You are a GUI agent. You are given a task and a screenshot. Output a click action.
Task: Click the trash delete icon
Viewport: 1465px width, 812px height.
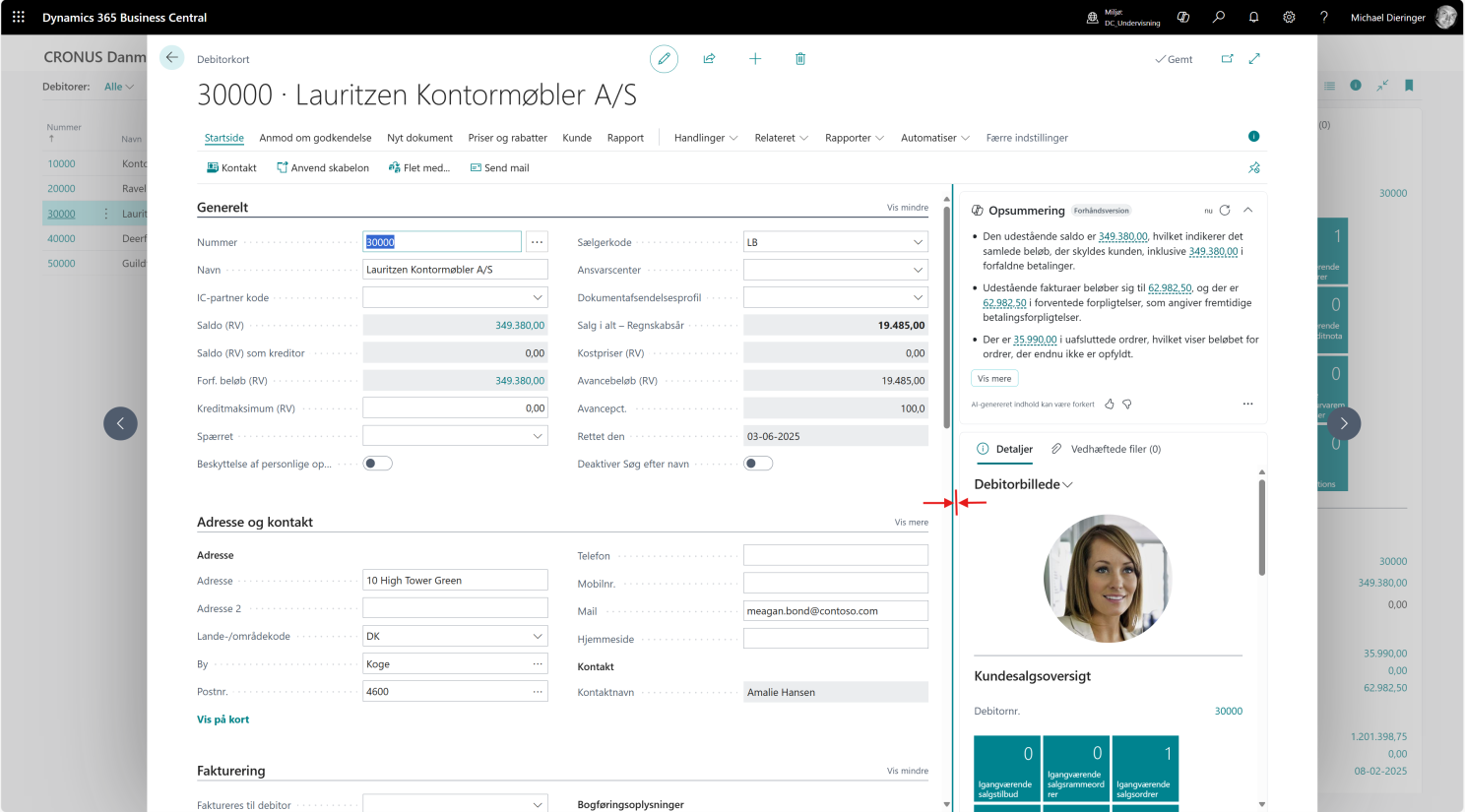(800, 59)
